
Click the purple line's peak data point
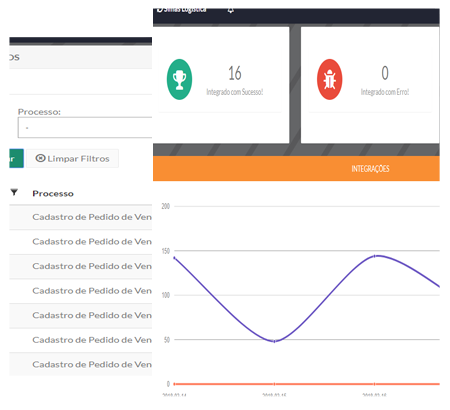tap(375, 256)
